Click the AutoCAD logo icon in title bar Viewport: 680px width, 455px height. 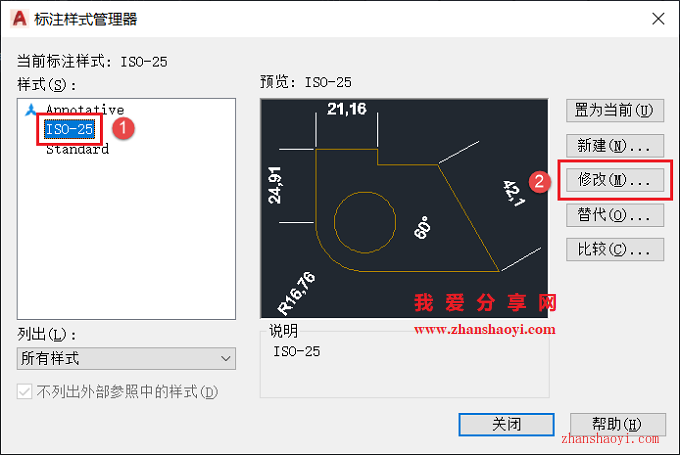tap(20, 18)
